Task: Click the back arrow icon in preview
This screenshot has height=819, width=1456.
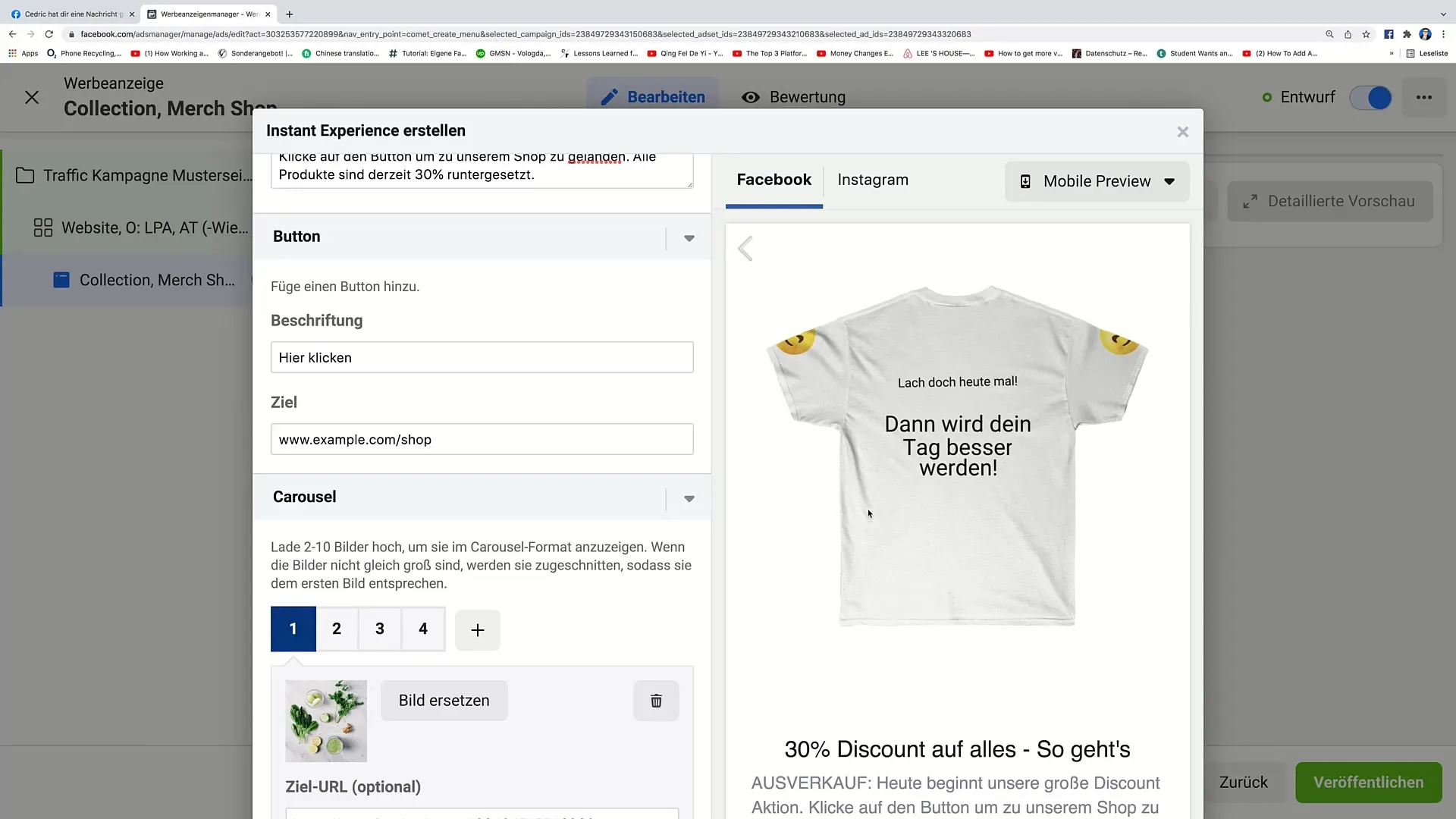Action: tap(746, 248)
